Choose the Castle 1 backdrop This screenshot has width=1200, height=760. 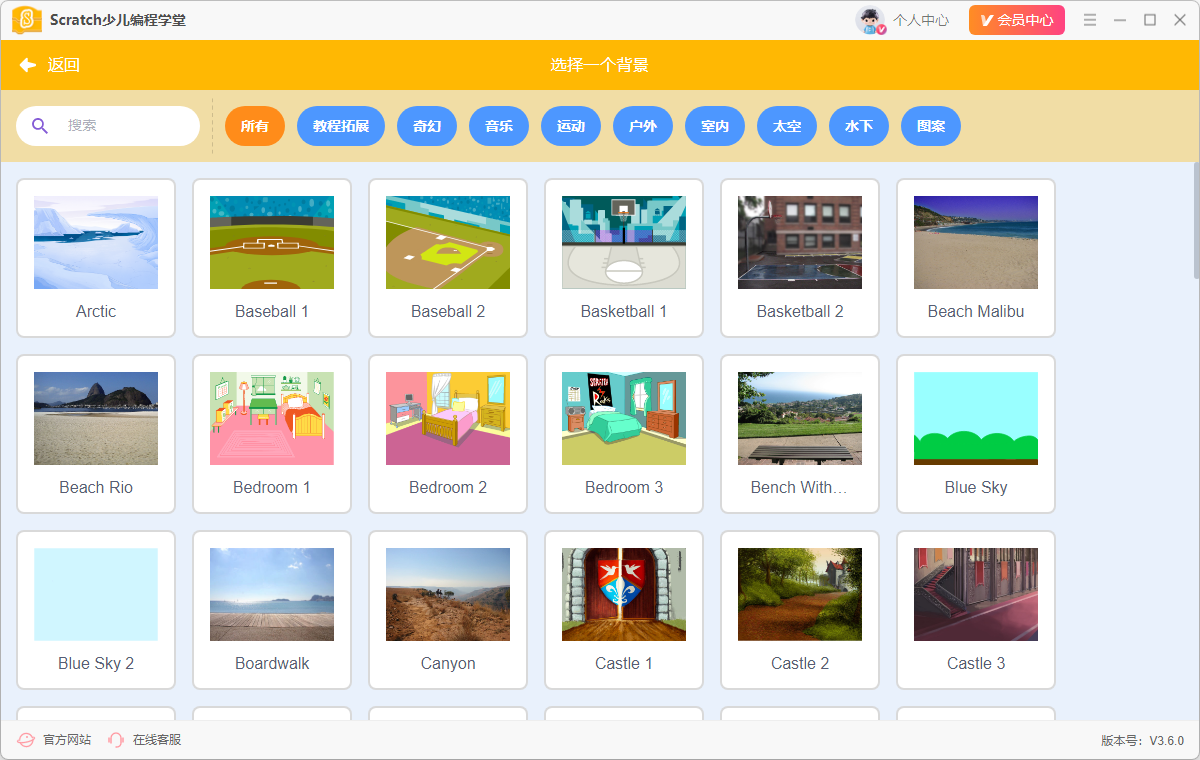coord(624,610)
